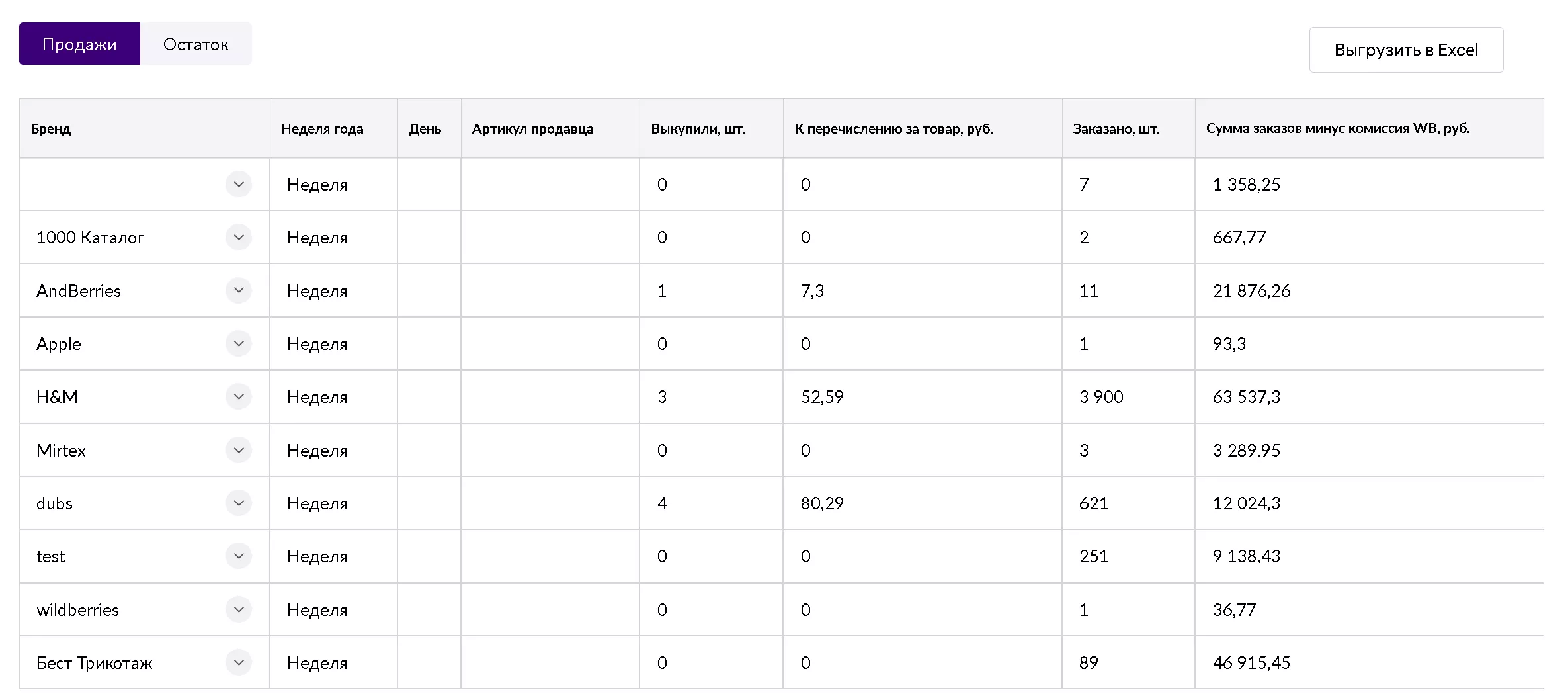Click the Выгрузить в Excel button
Screen dimensions: 1568x698
(1406, 50)
